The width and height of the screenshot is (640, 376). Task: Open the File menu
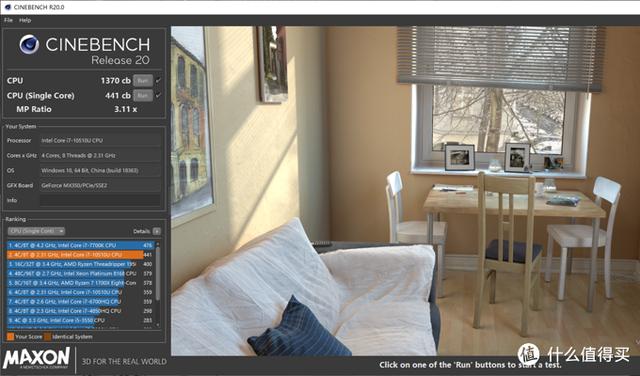tap(8, 20)
